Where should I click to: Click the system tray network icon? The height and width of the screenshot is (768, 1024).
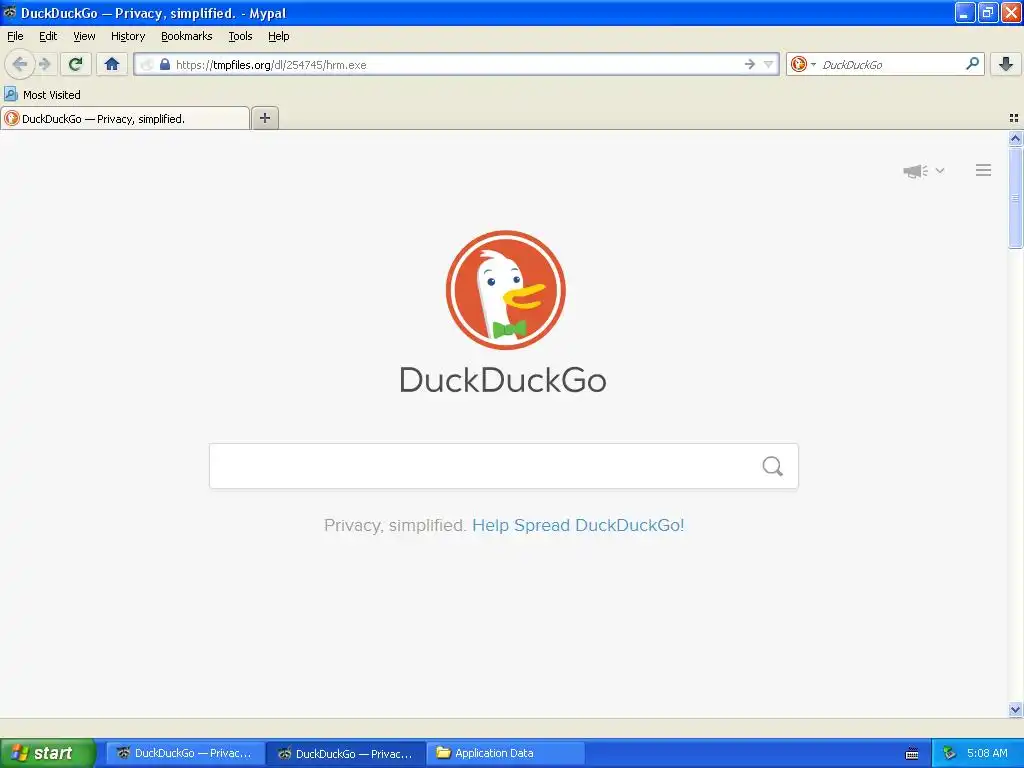tap(949, 753)
